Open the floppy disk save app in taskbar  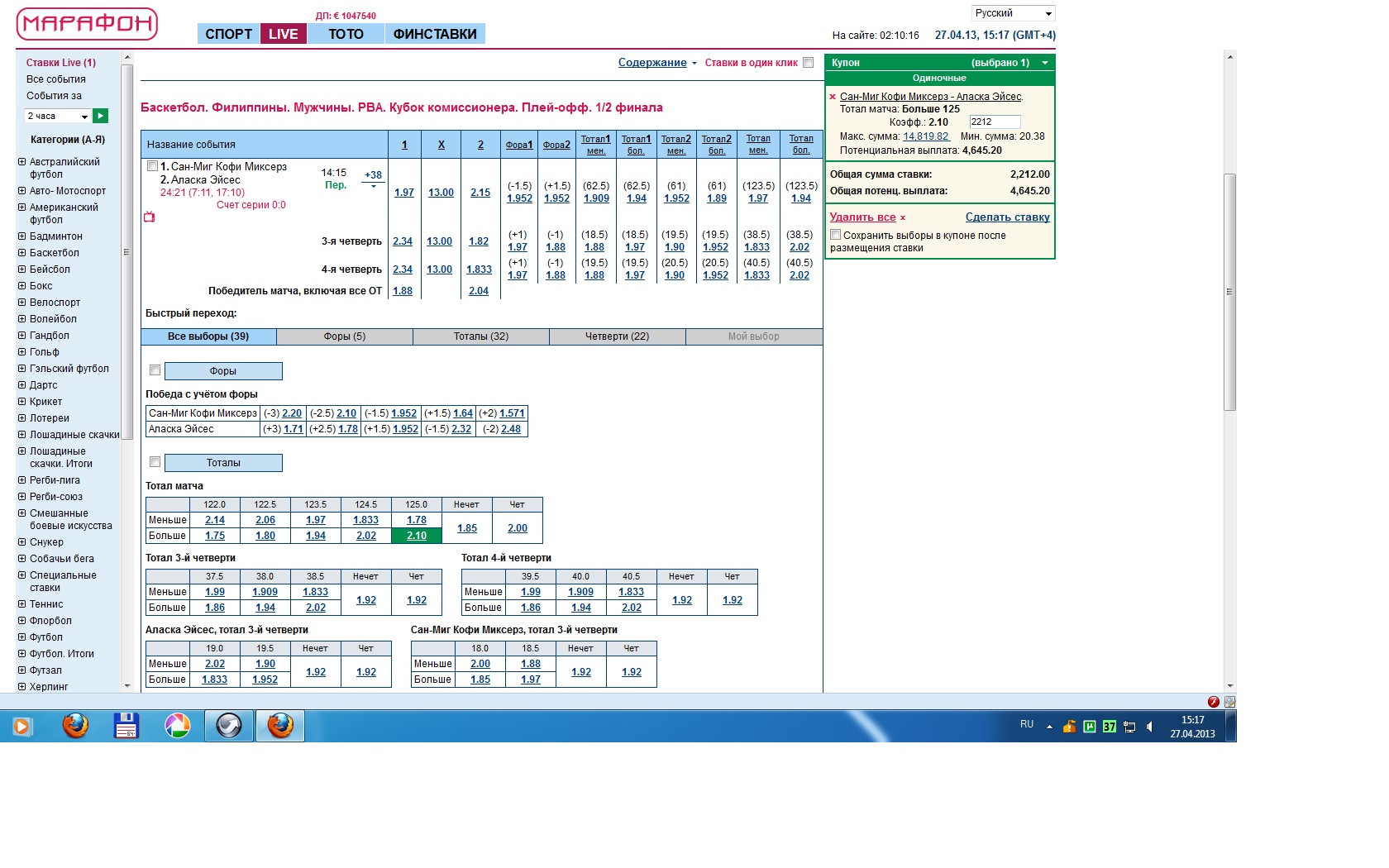pyautogui.click(x=126, y=726)
